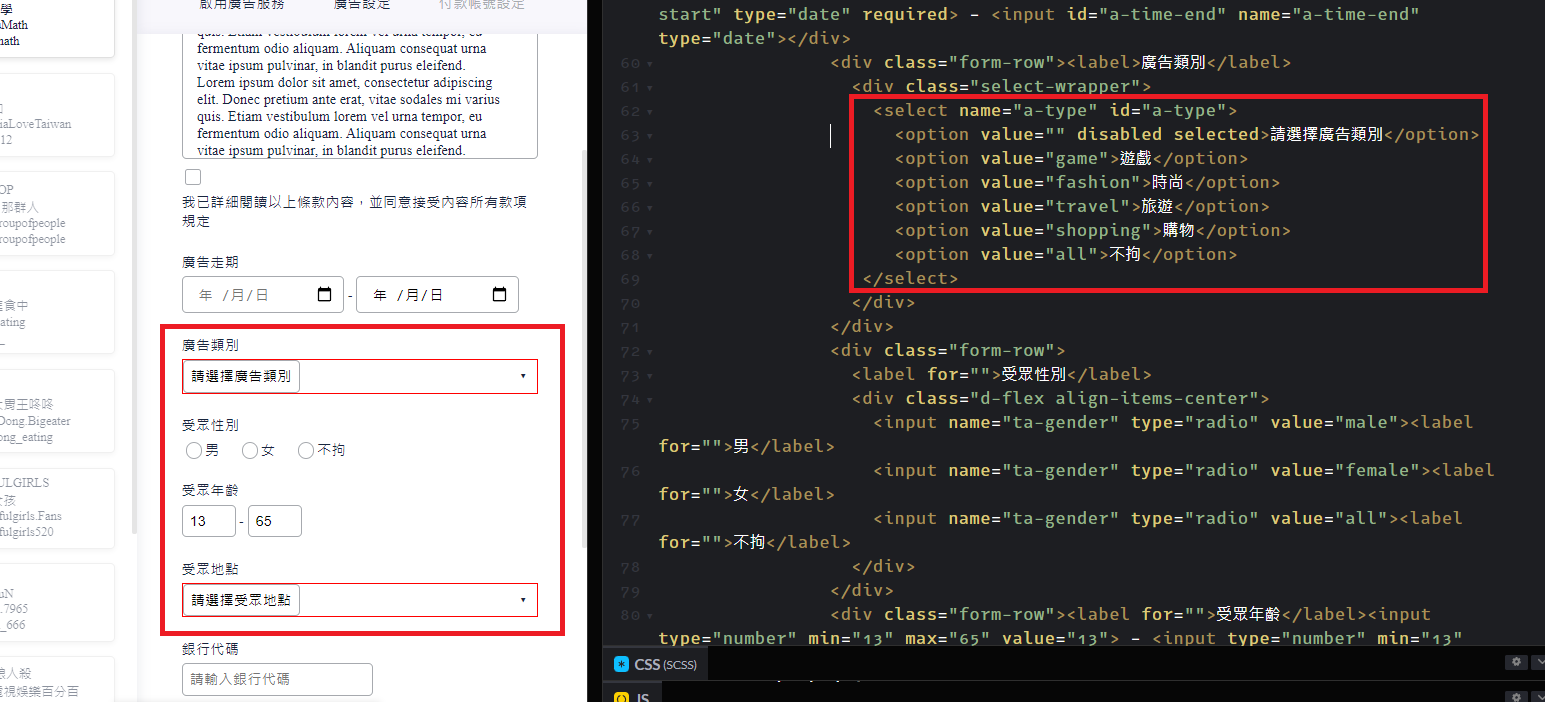Image resolution: width=1545 pixels, height=702 pixels.
Task: Click the maximum age field showing 65
Action: (x=274, y=521)
